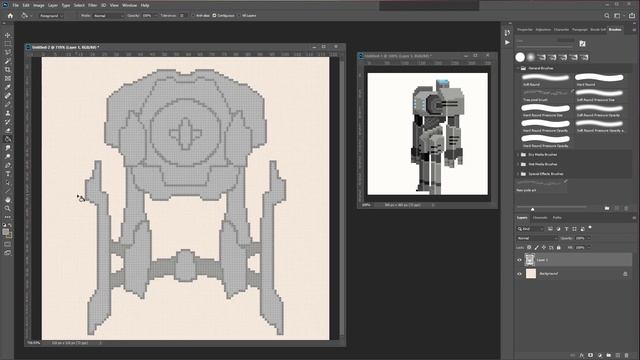
Task: Click the create new group folder icon in Layers panel
Action: pos(609,356)
